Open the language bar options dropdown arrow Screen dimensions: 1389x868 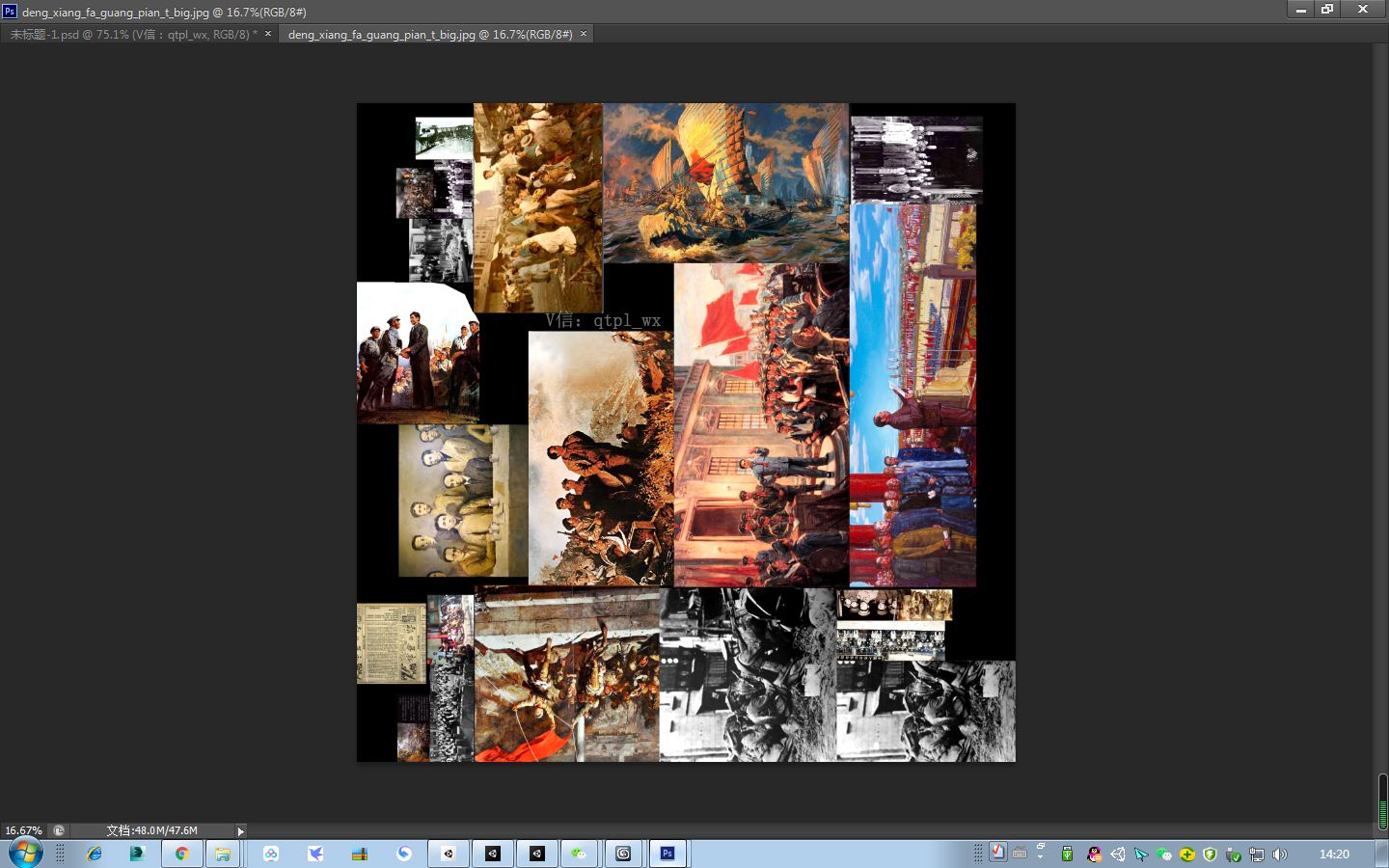1041,857
